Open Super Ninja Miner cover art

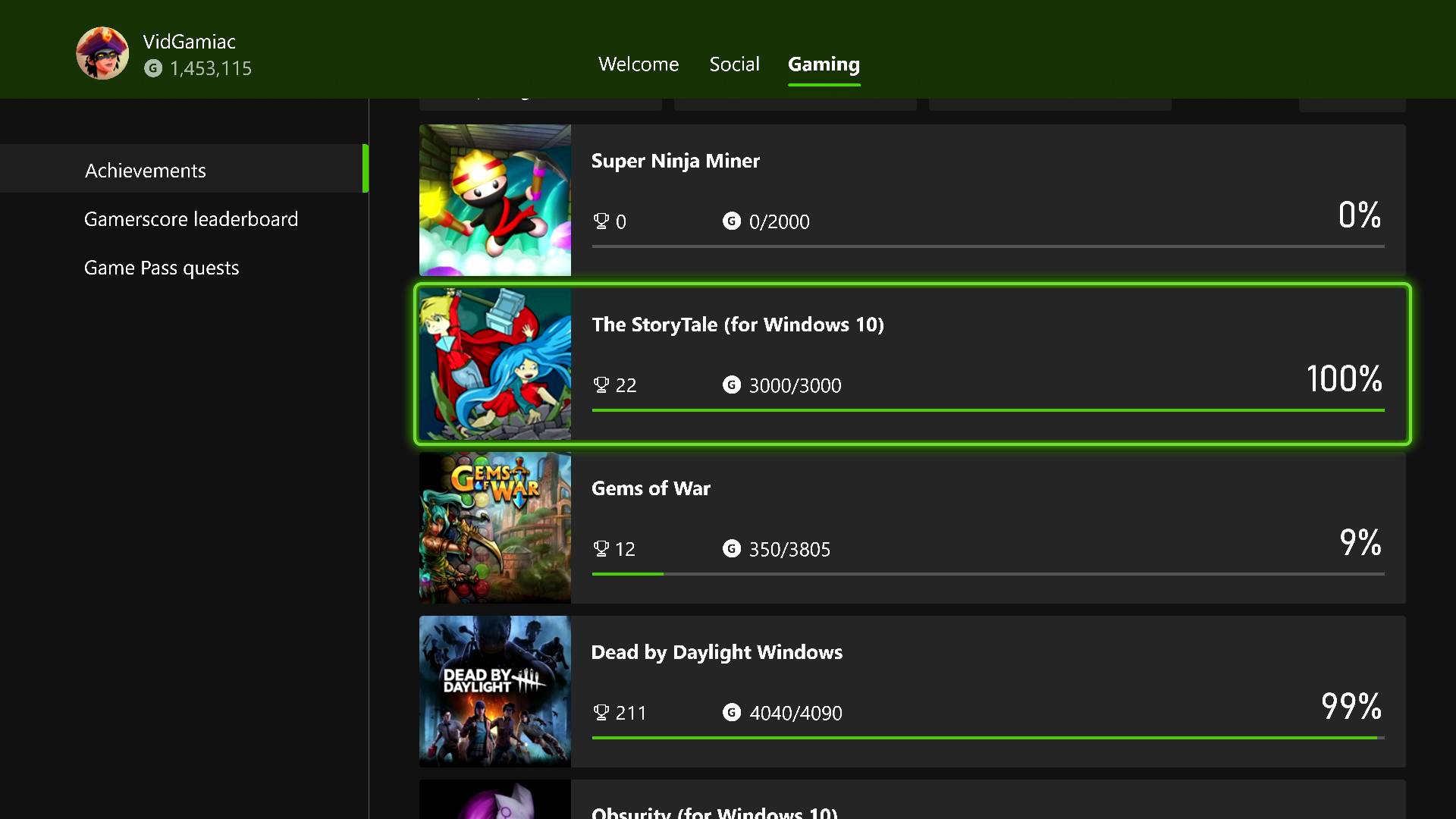(x=495, y=200)
